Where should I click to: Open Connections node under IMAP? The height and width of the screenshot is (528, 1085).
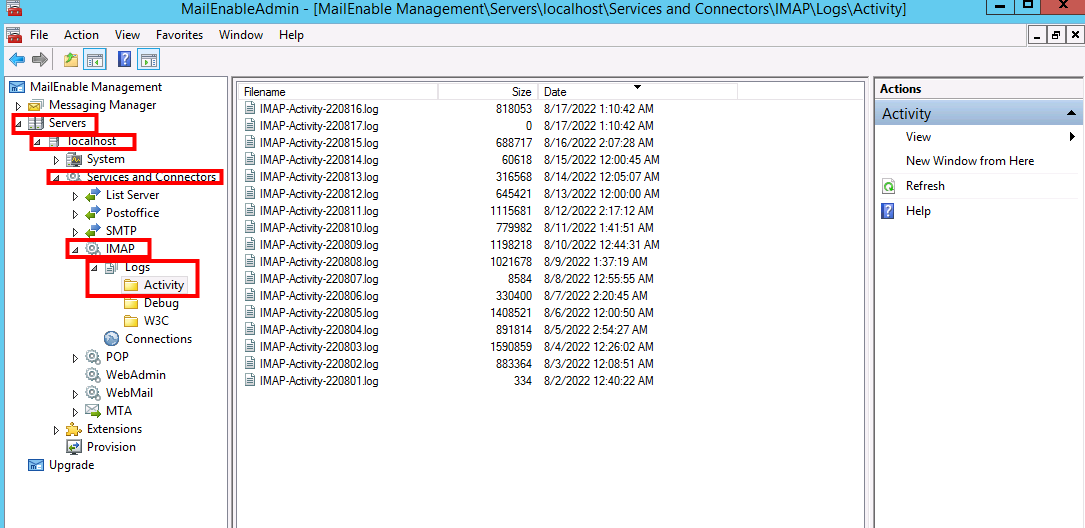[x=158, y=339]
